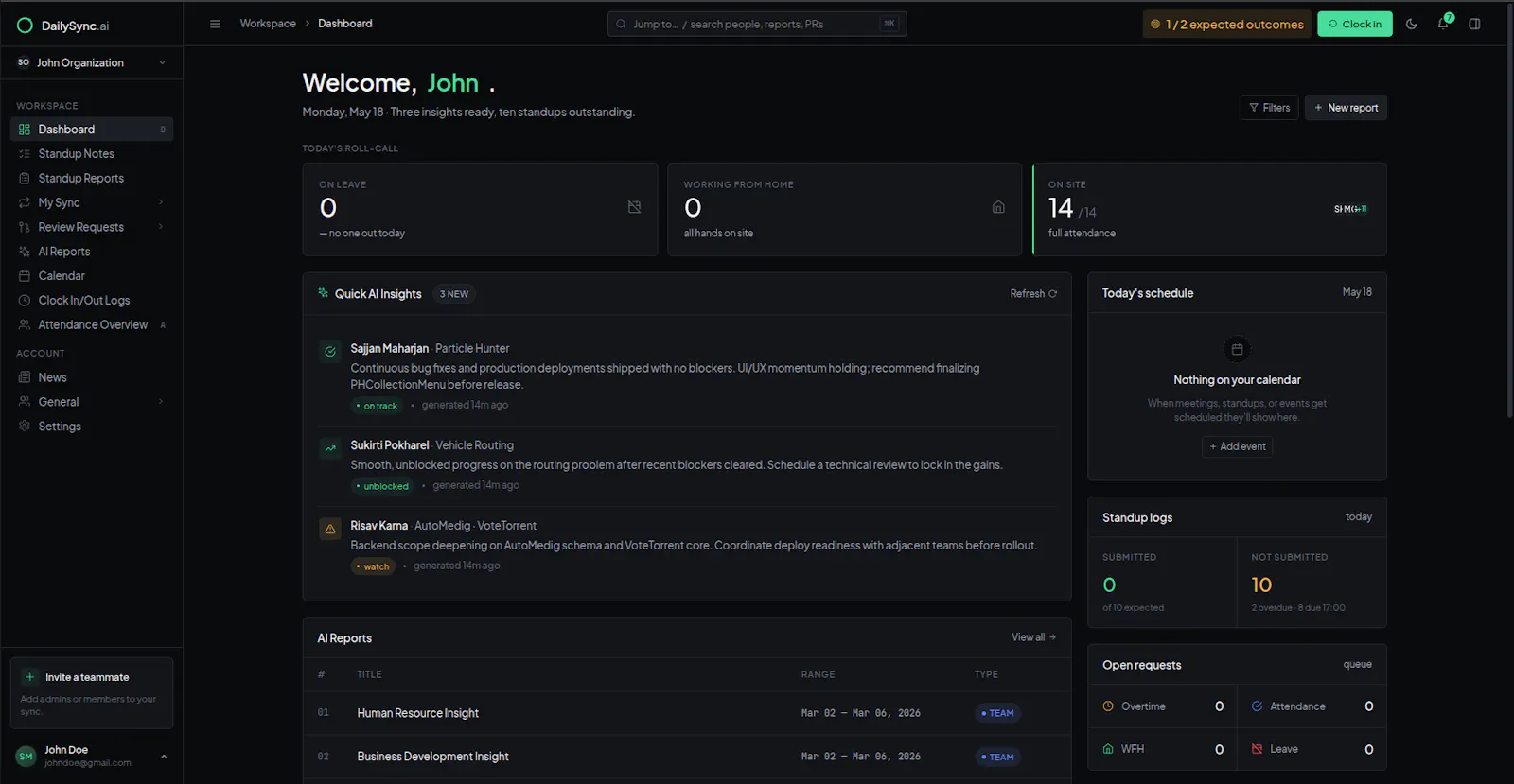Expand the Review Requests submenu
Screen dimensions: 1514x784
click(161, 227)
